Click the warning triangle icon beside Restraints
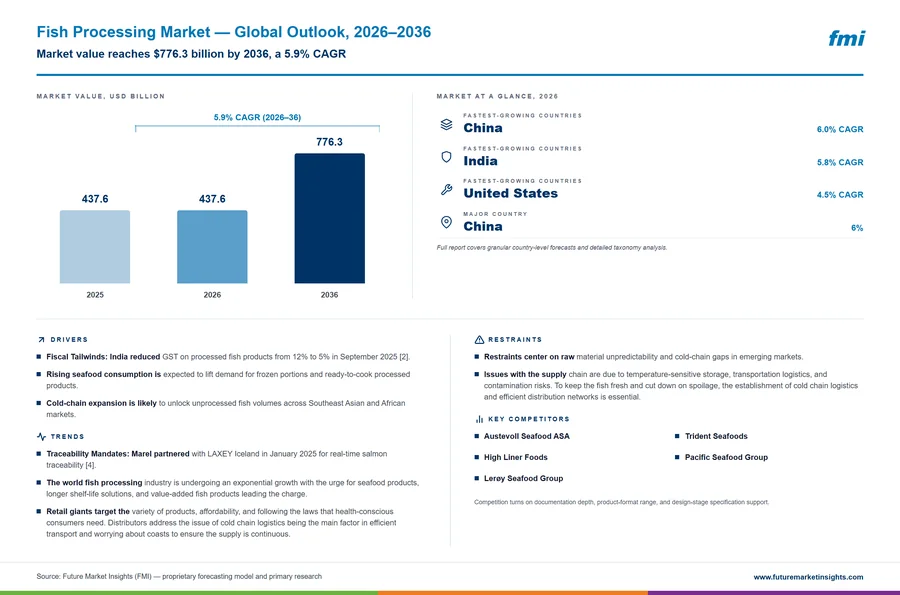Screen dimensions: 900x595 click(479, 340)
